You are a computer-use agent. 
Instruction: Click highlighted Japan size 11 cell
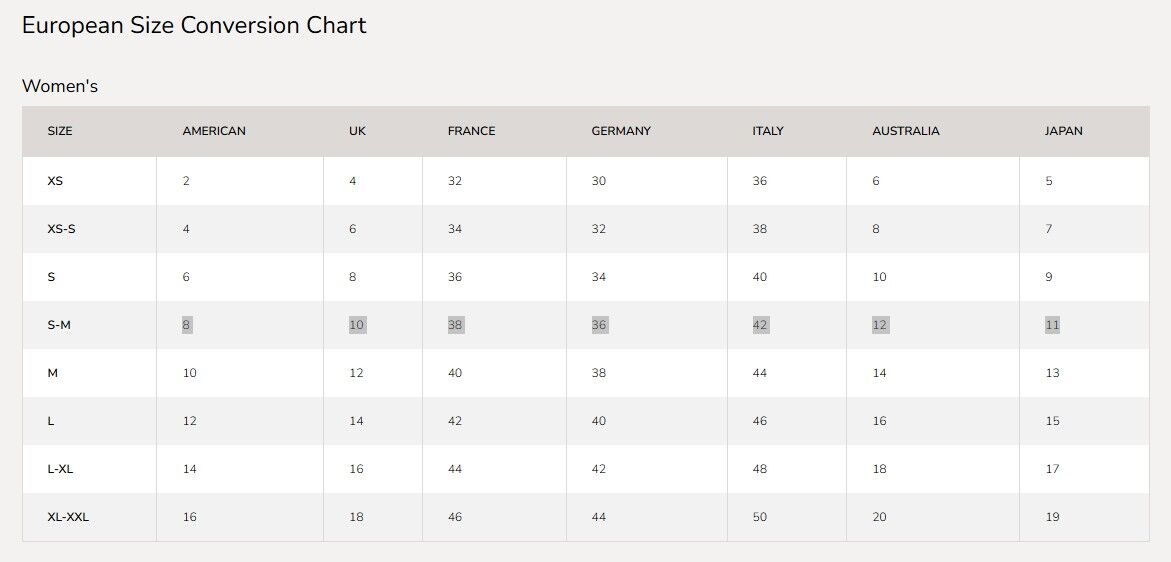pyautogui.click(x=1052, y=325)
